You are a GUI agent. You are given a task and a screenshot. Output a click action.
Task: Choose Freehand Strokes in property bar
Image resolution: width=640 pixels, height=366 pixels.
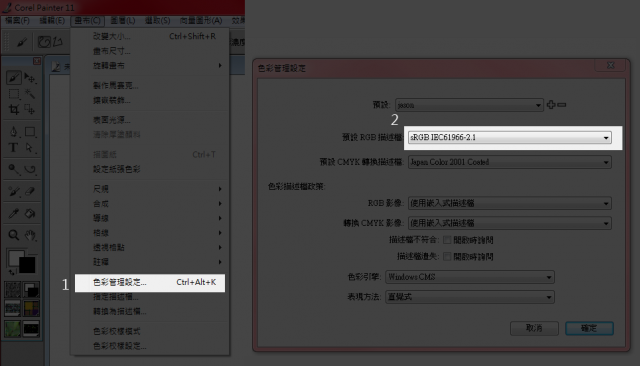(44, 42)
